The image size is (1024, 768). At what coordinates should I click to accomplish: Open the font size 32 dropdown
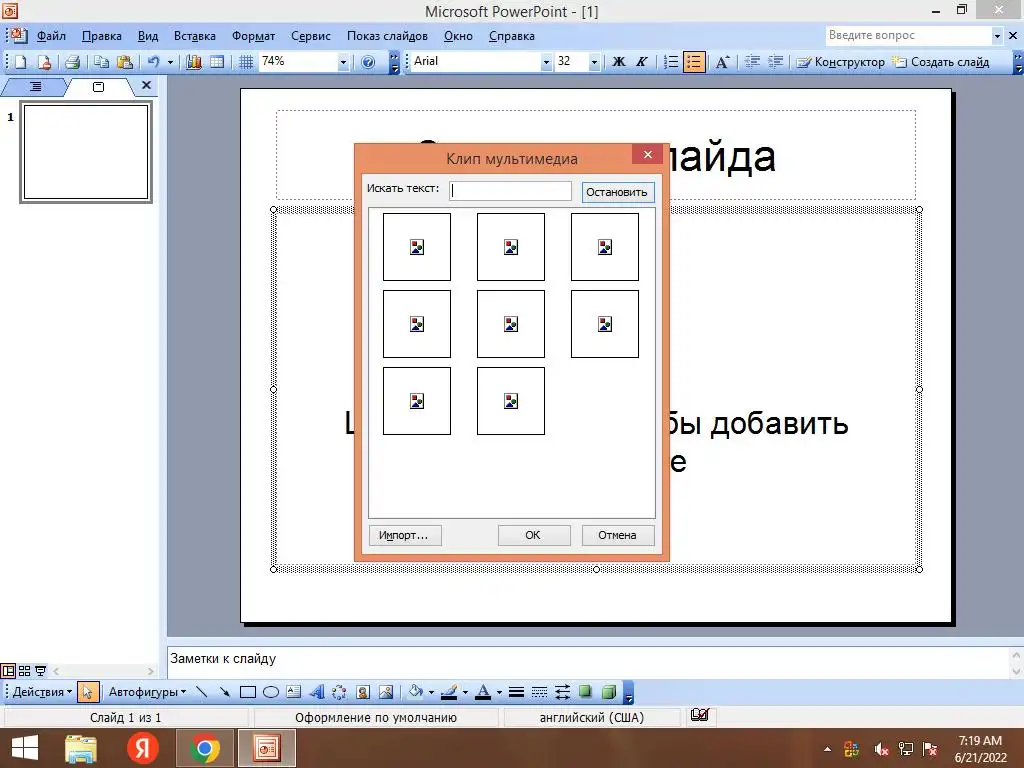[594, 62]
